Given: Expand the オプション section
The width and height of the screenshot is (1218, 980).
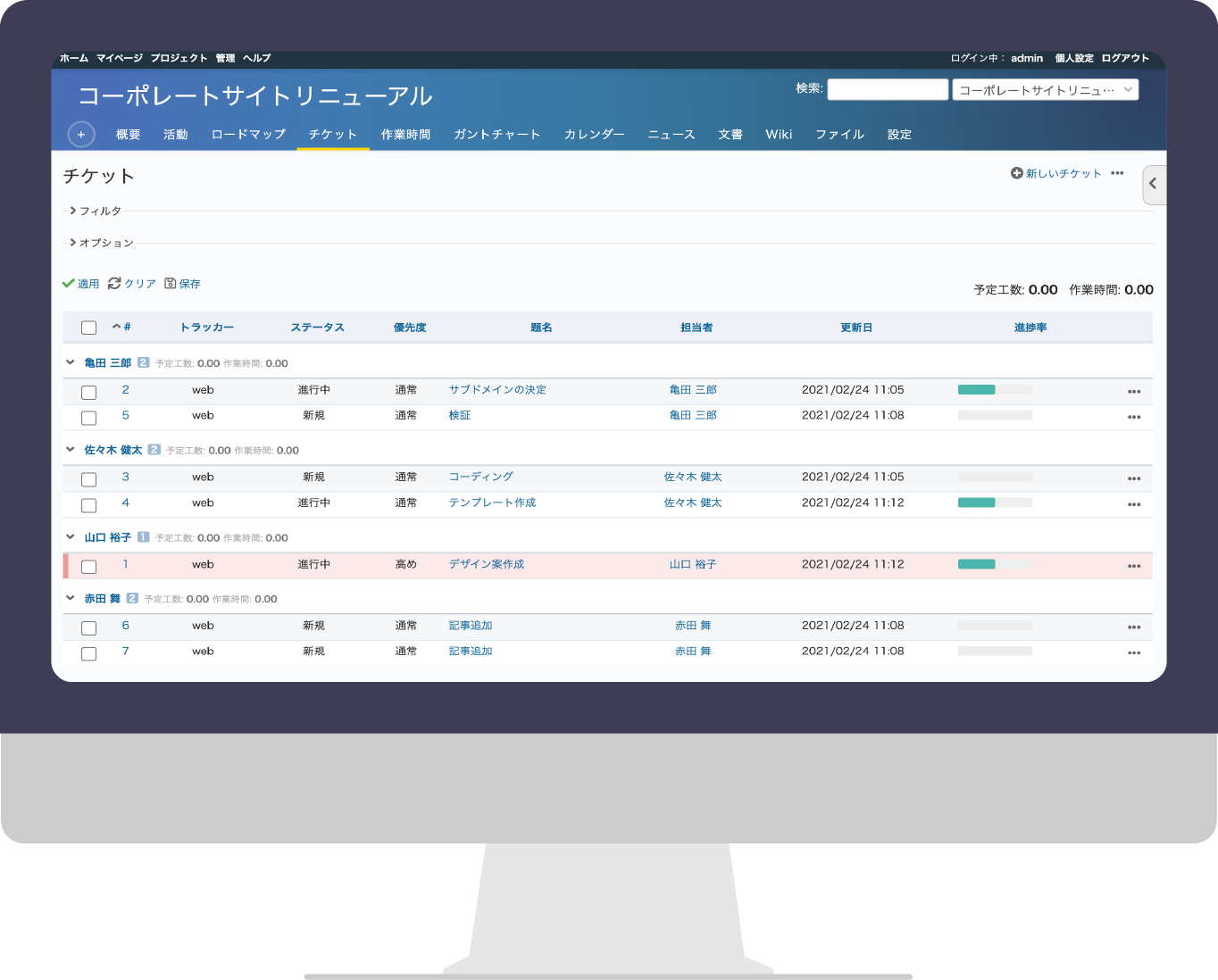Looking at the screenshot, I should (102, 243).
